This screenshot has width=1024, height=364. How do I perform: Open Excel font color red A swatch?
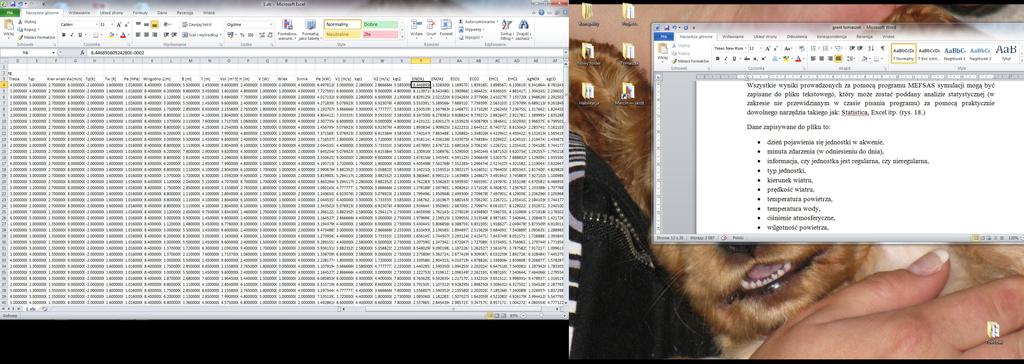[123, 35]
